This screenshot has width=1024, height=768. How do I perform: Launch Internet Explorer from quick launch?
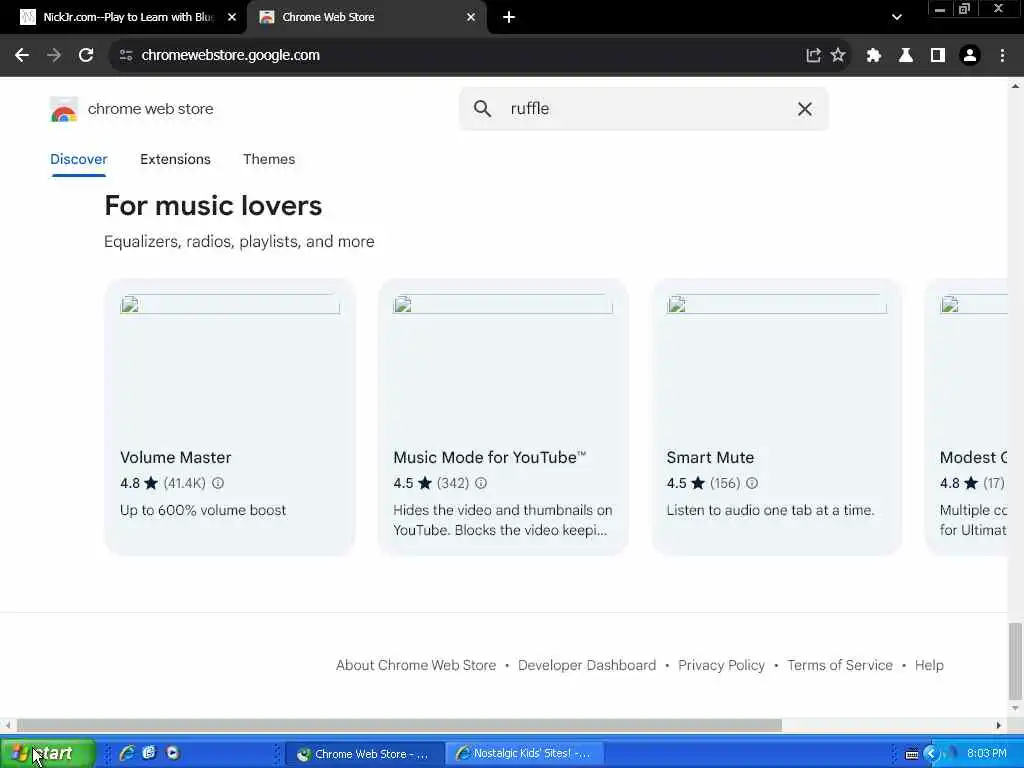click(x=127, y=753)
